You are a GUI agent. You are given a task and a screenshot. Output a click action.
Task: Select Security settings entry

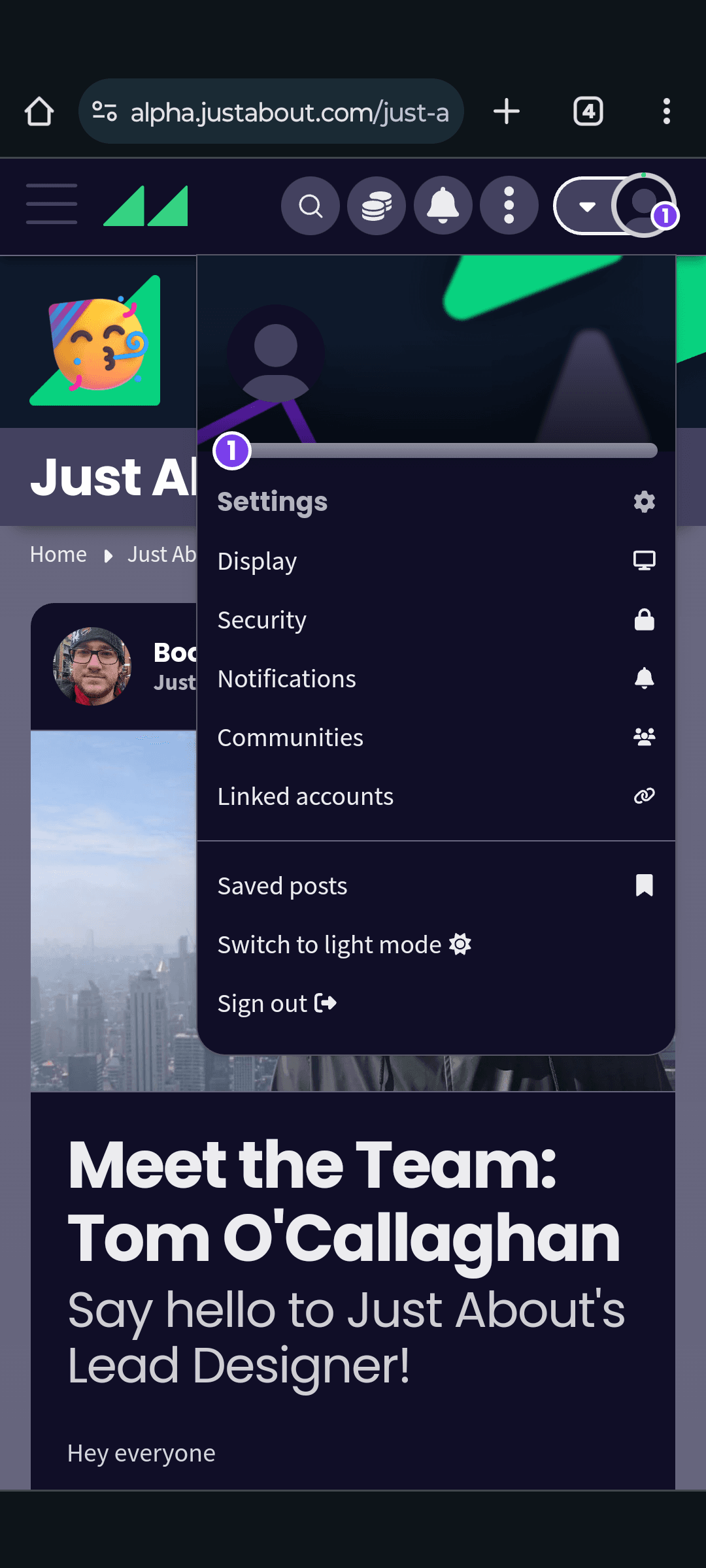coord(436,620)
